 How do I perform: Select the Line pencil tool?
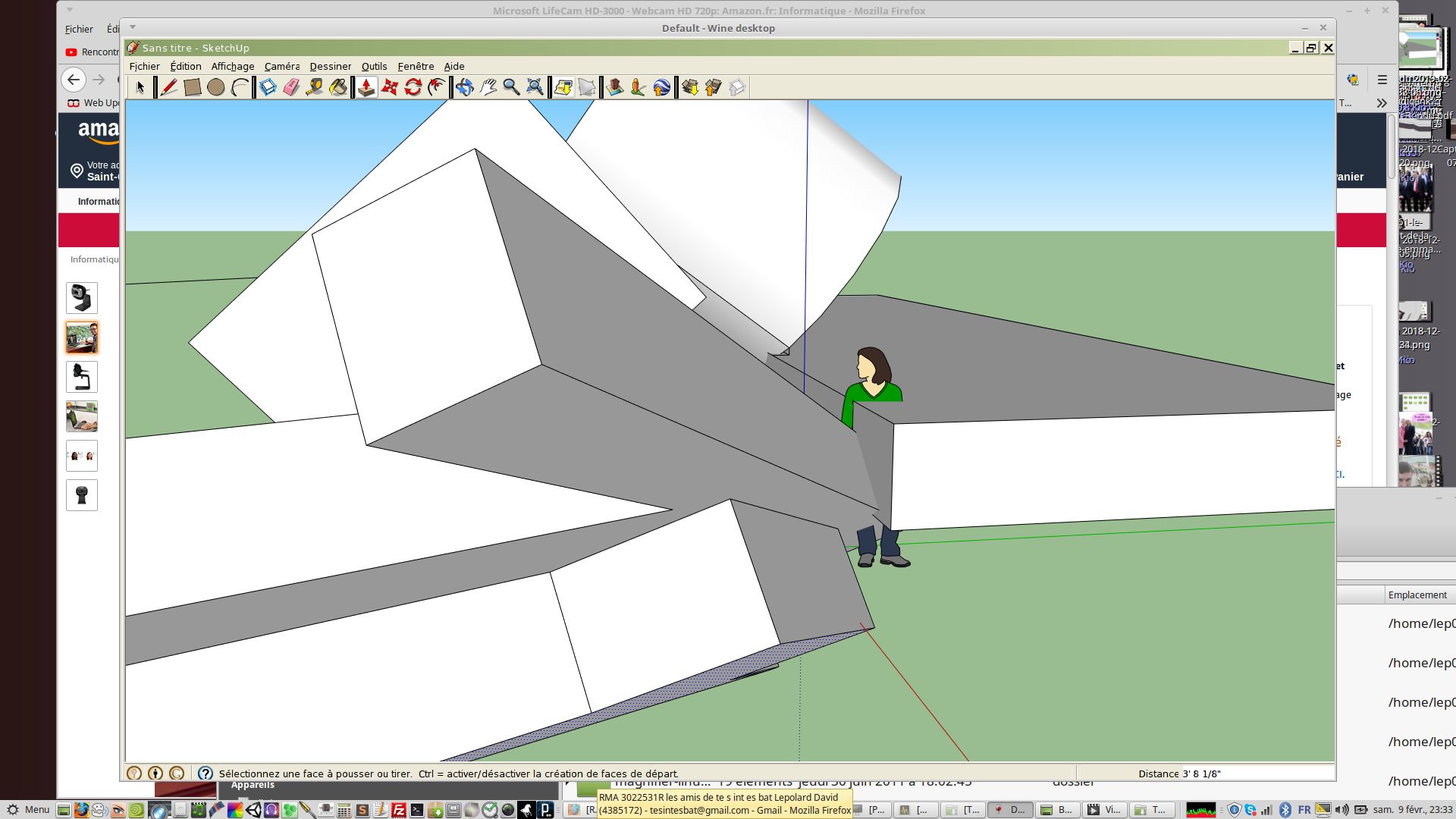[x=168, y=87]
